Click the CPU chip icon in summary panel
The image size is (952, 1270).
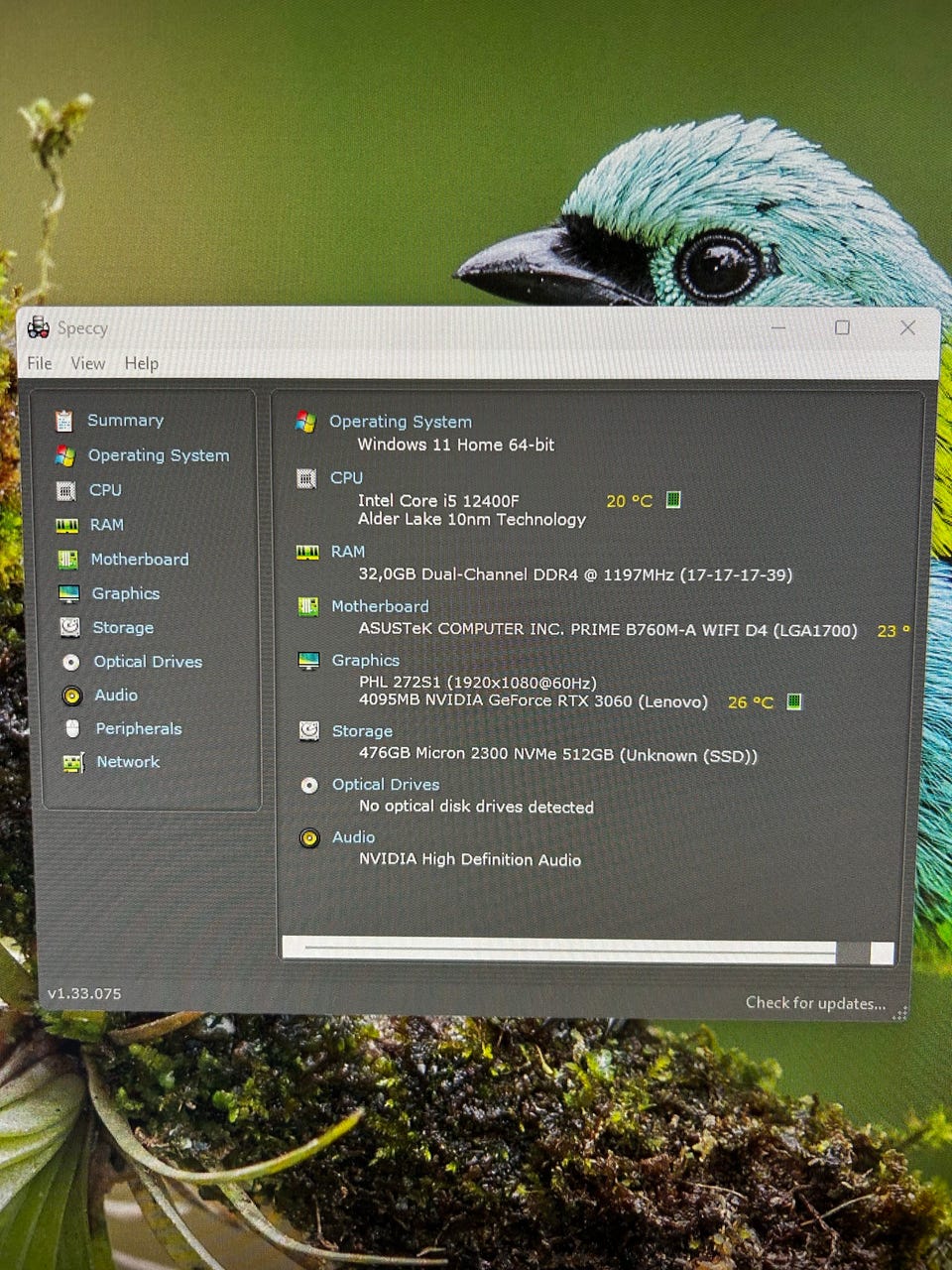point(306,478)
